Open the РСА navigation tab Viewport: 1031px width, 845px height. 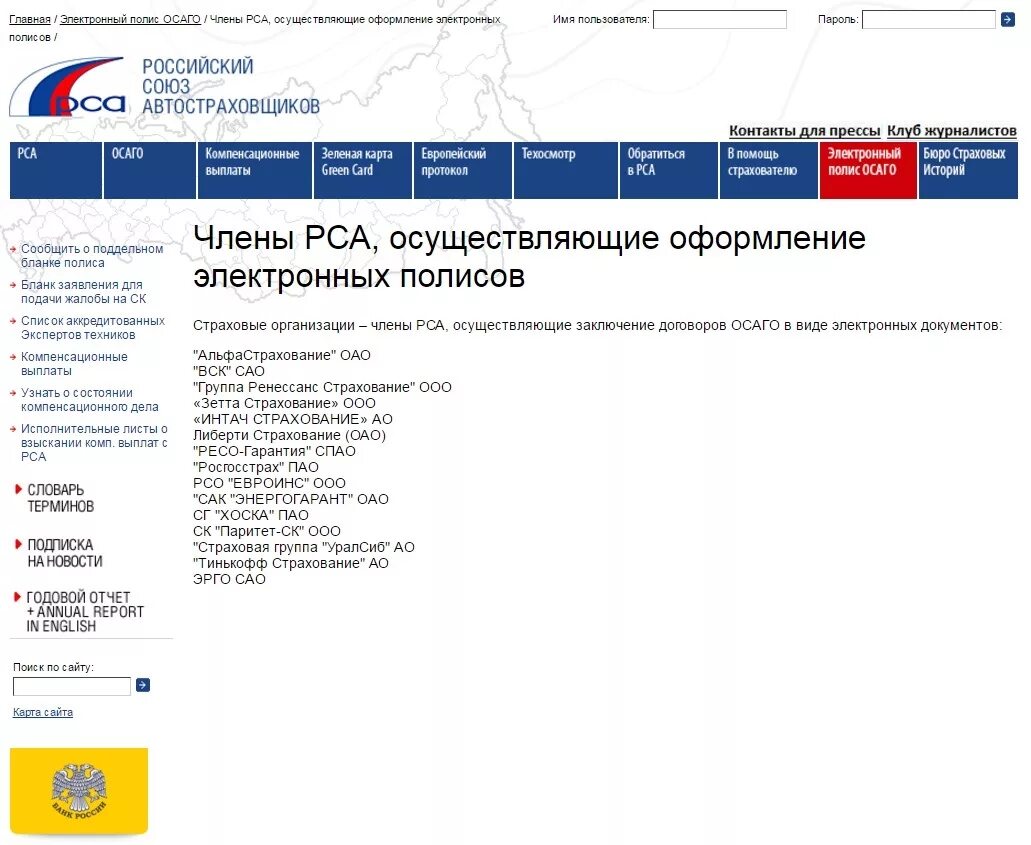coord(56,170)
